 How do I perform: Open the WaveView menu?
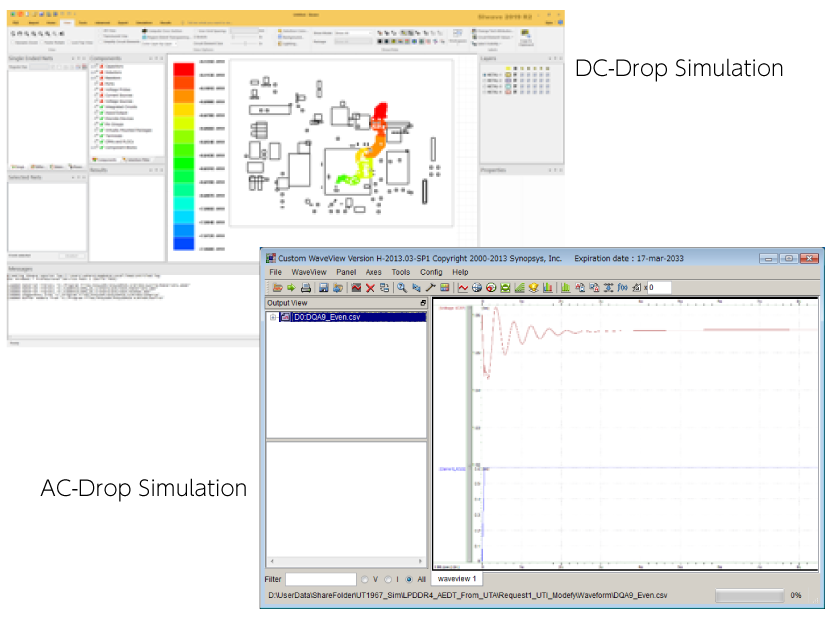coord(309,272)
